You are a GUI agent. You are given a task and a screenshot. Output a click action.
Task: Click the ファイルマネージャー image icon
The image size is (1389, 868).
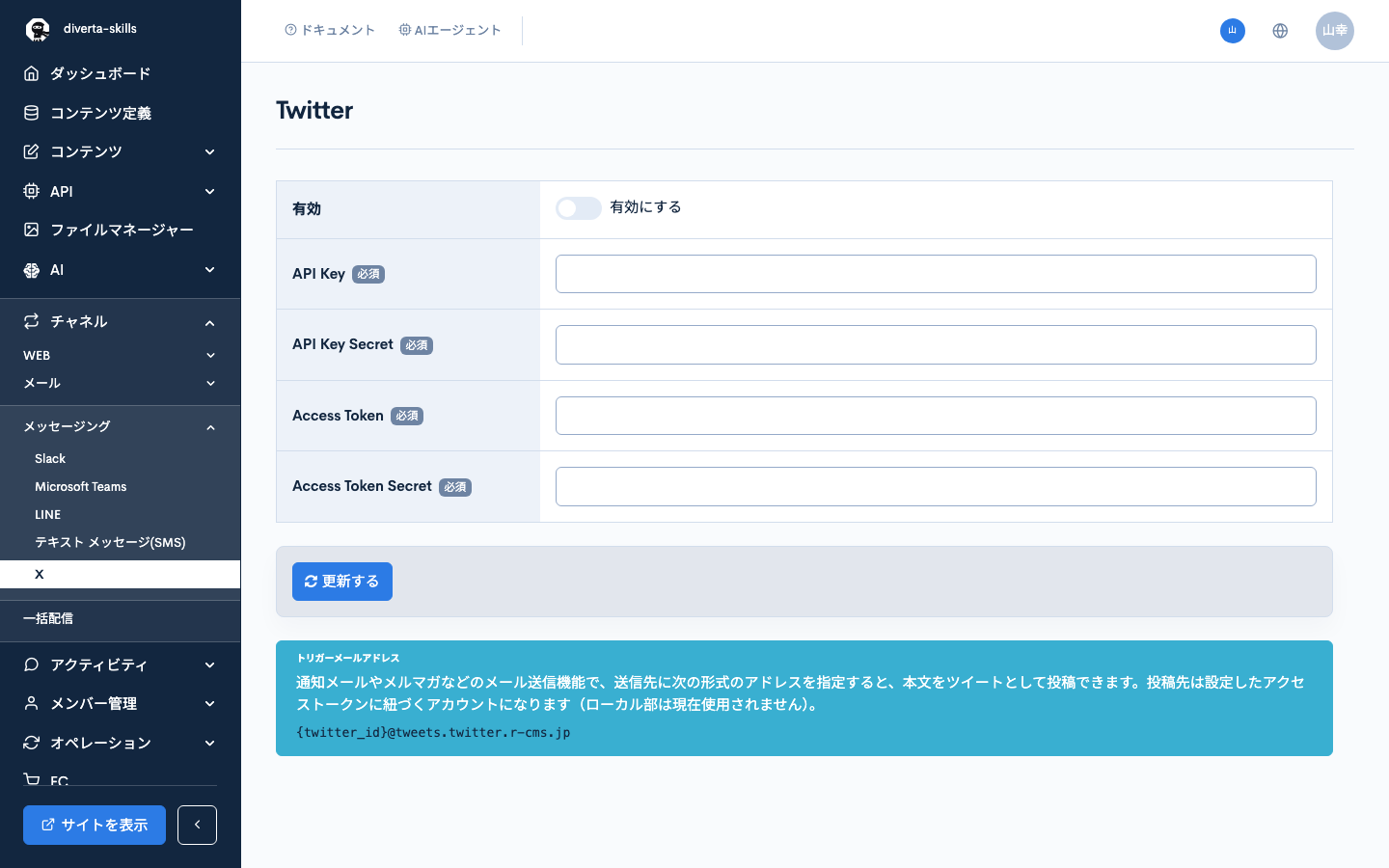(32, 230)
